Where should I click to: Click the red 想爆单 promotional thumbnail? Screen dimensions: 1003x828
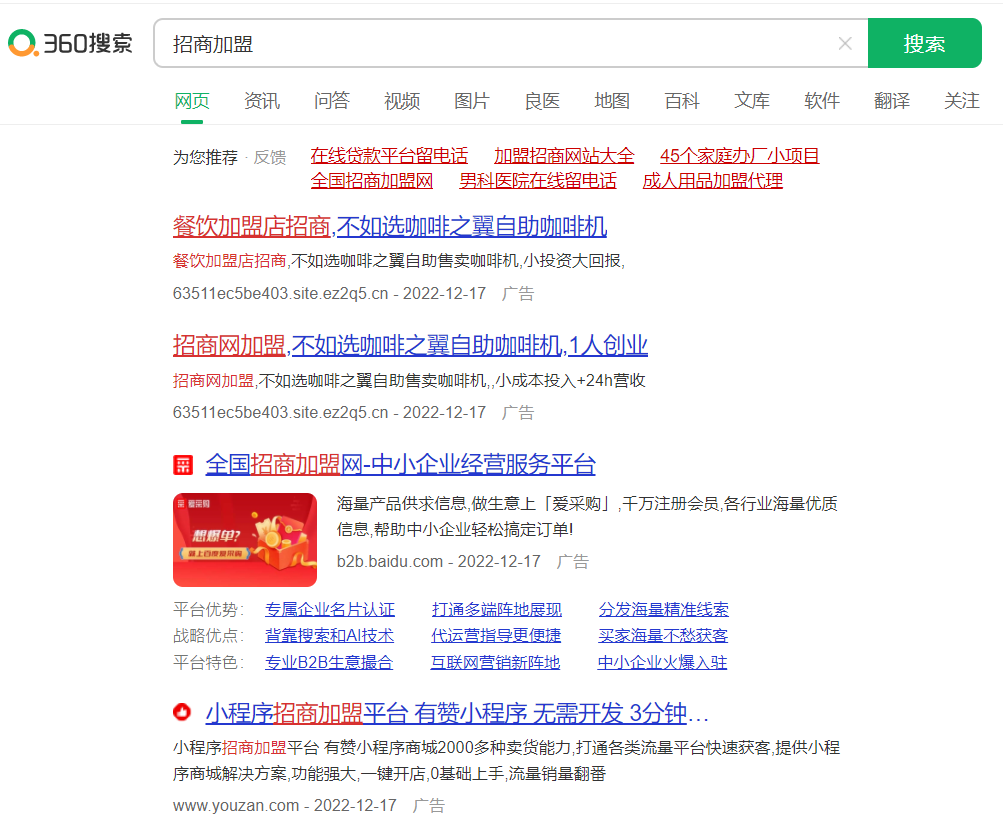click(245, 540)
